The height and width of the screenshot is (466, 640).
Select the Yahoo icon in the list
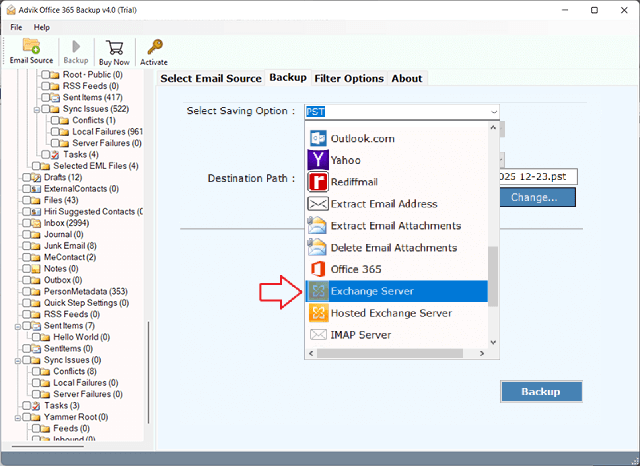tap(318, 160)
